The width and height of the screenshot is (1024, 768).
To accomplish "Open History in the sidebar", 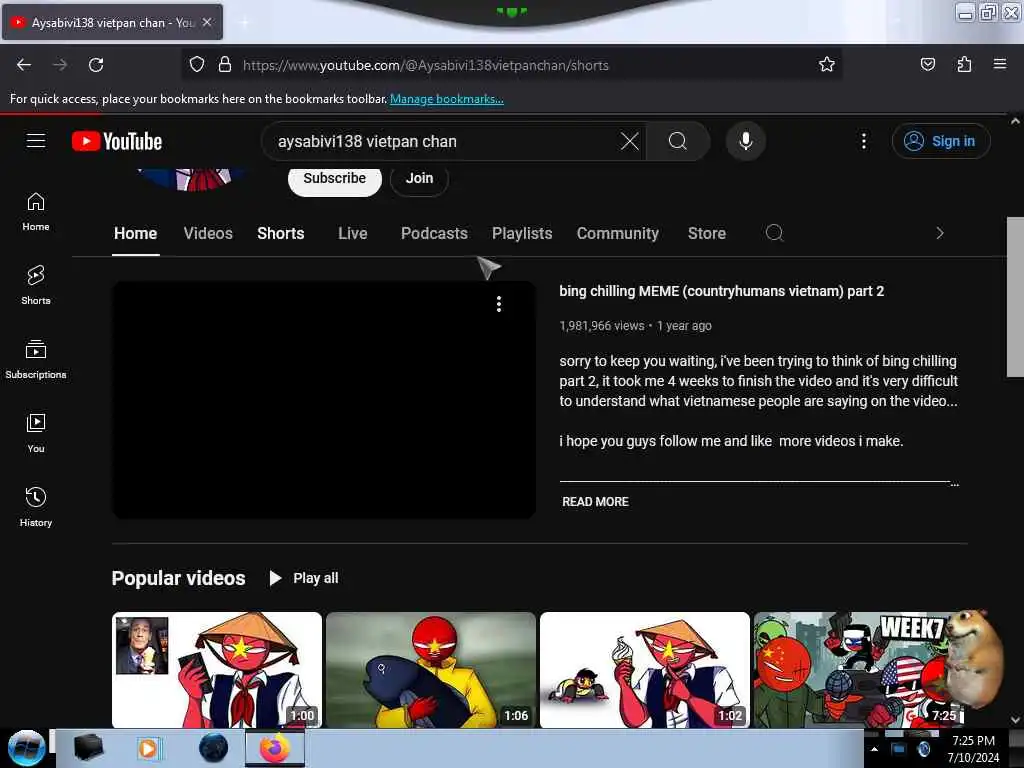I will (36, 507).
